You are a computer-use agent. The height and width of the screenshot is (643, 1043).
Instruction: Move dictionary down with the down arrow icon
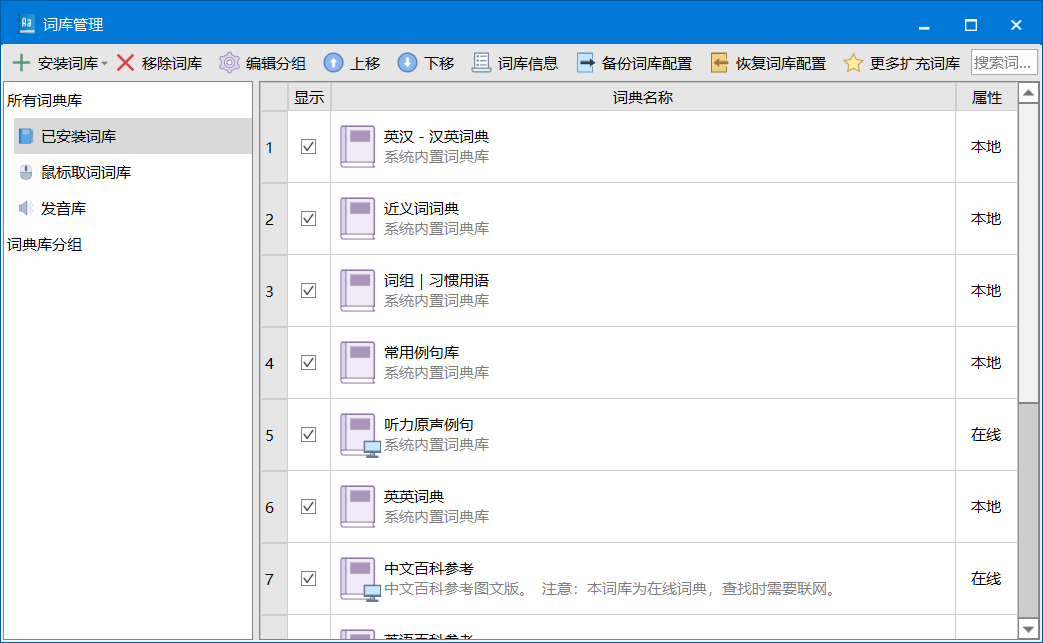(407, 63)
